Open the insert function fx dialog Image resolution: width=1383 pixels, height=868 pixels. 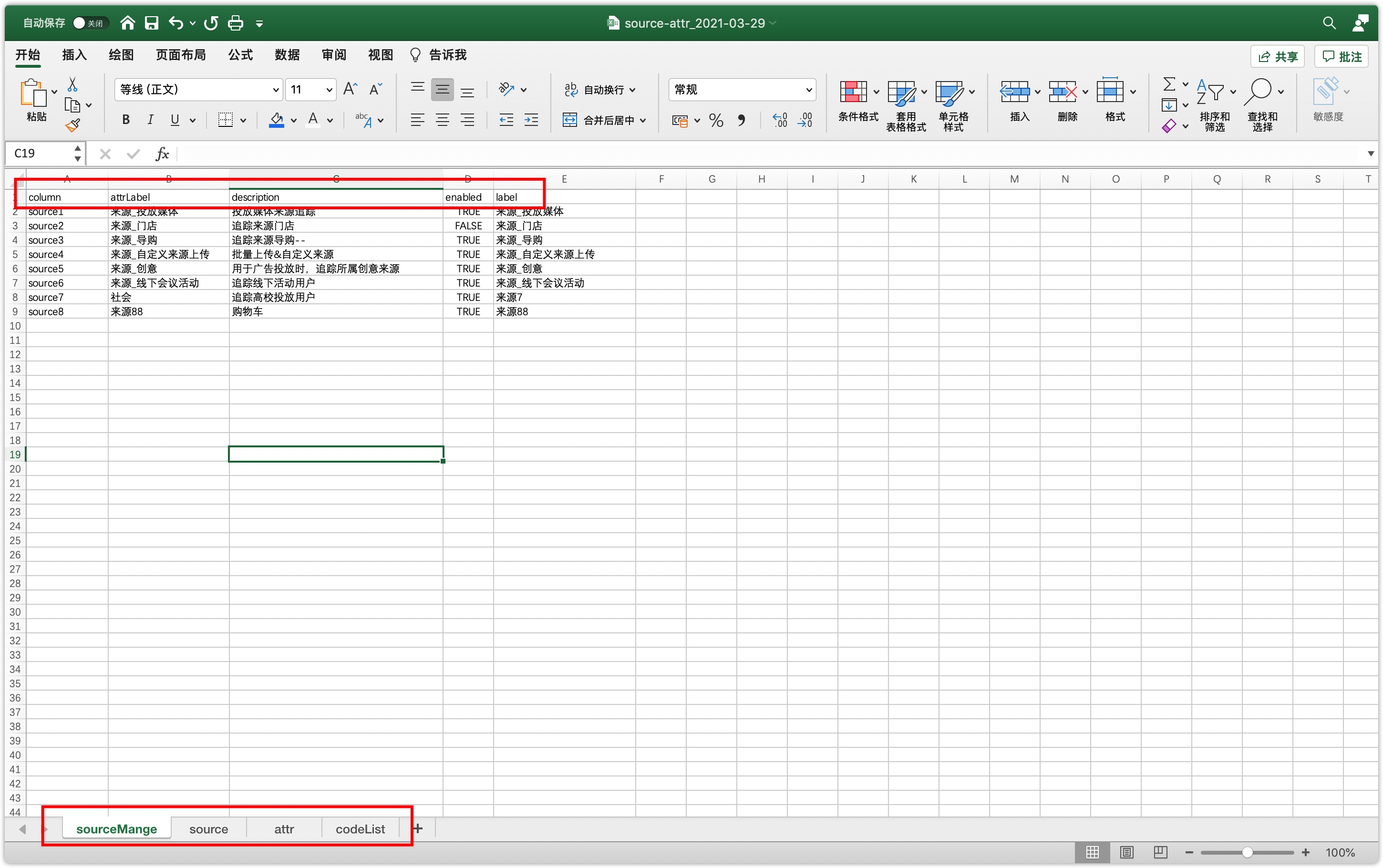(x=162, y=154)
